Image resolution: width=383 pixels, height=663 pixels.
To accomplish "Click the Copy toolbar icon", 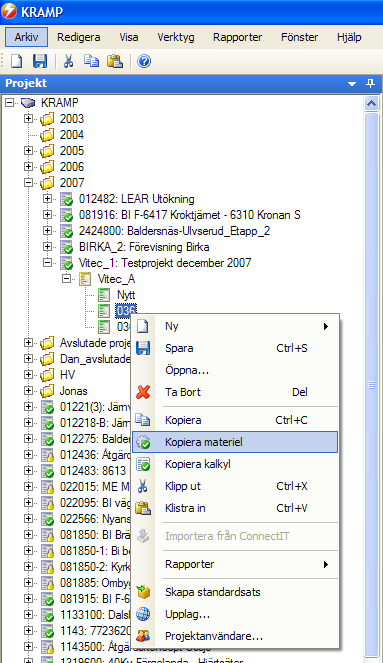I will tap(91, 61).
